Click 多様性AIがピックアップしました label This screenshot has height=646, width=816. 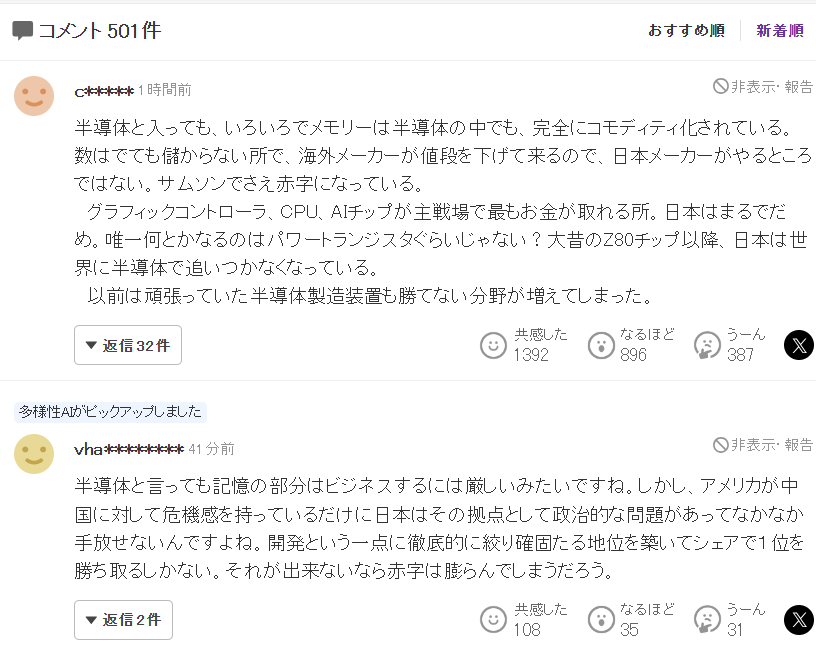click(110, 412)
